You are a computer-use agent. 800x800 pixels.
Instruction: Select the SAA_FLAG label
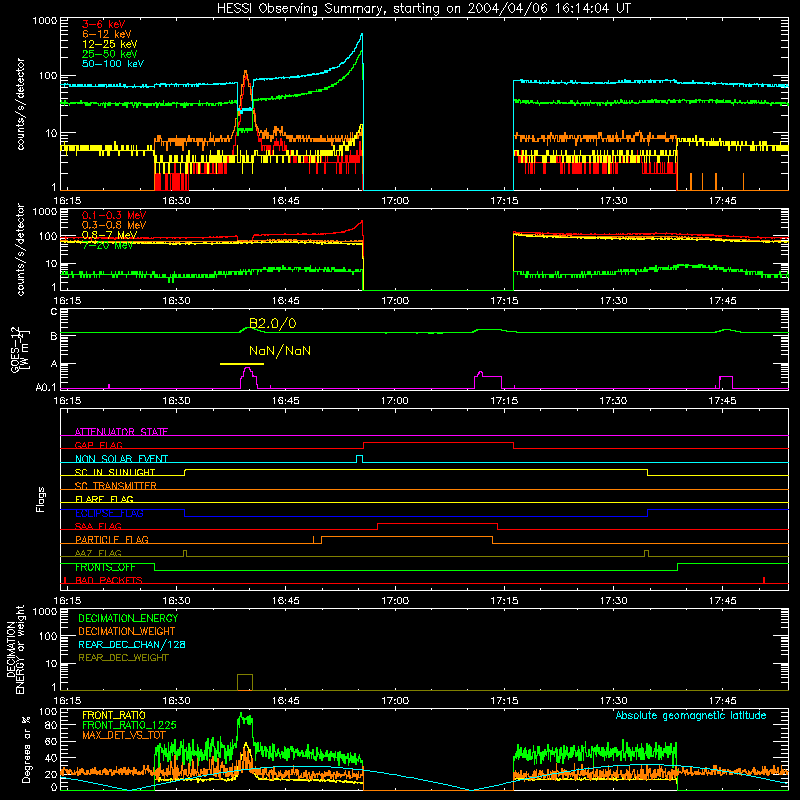[x=98, y=527]
